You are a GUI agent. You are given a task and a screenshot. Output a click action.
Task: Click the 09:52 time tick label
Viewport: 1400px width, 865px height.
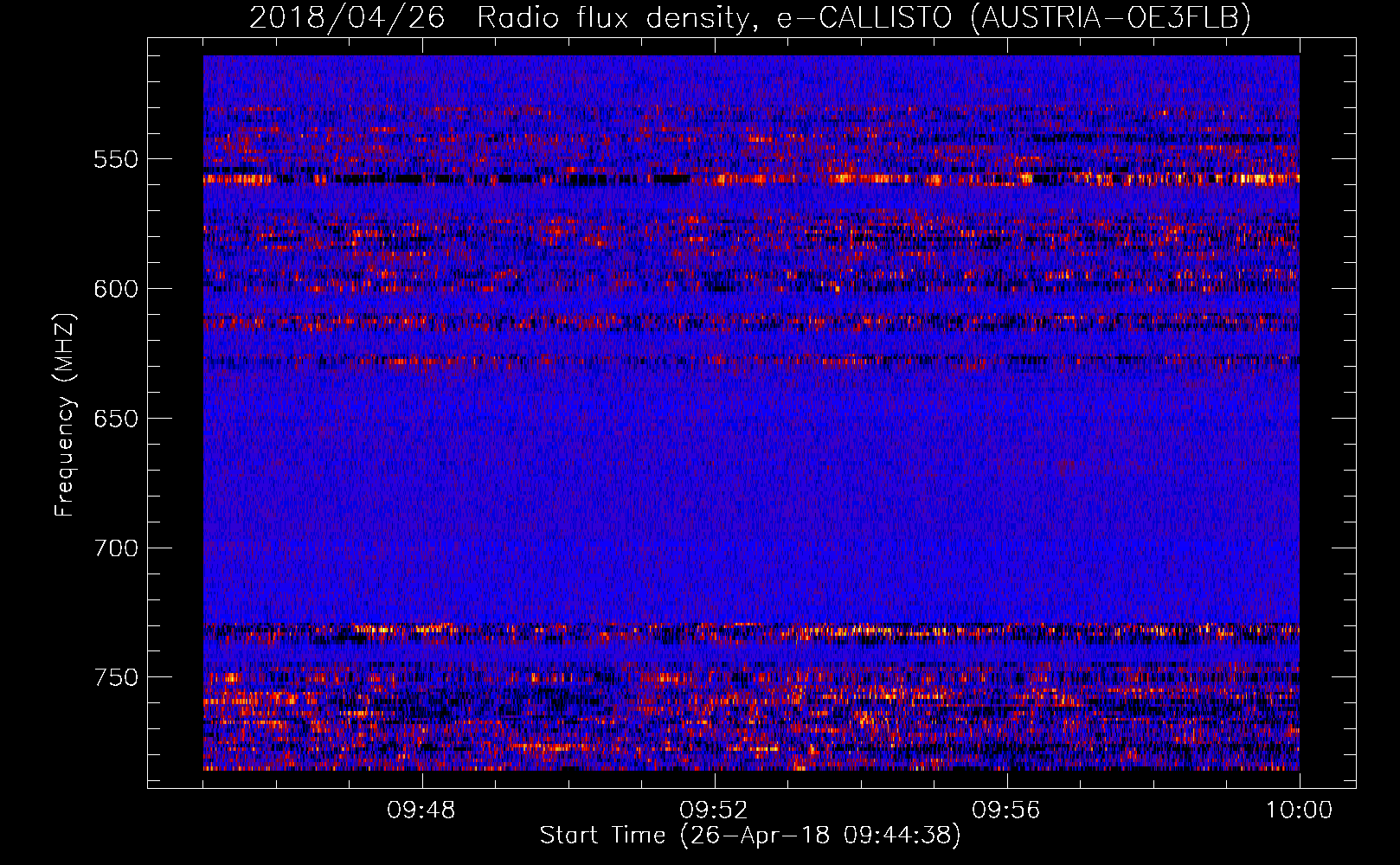pyautogui.click(x=714, y=811)
